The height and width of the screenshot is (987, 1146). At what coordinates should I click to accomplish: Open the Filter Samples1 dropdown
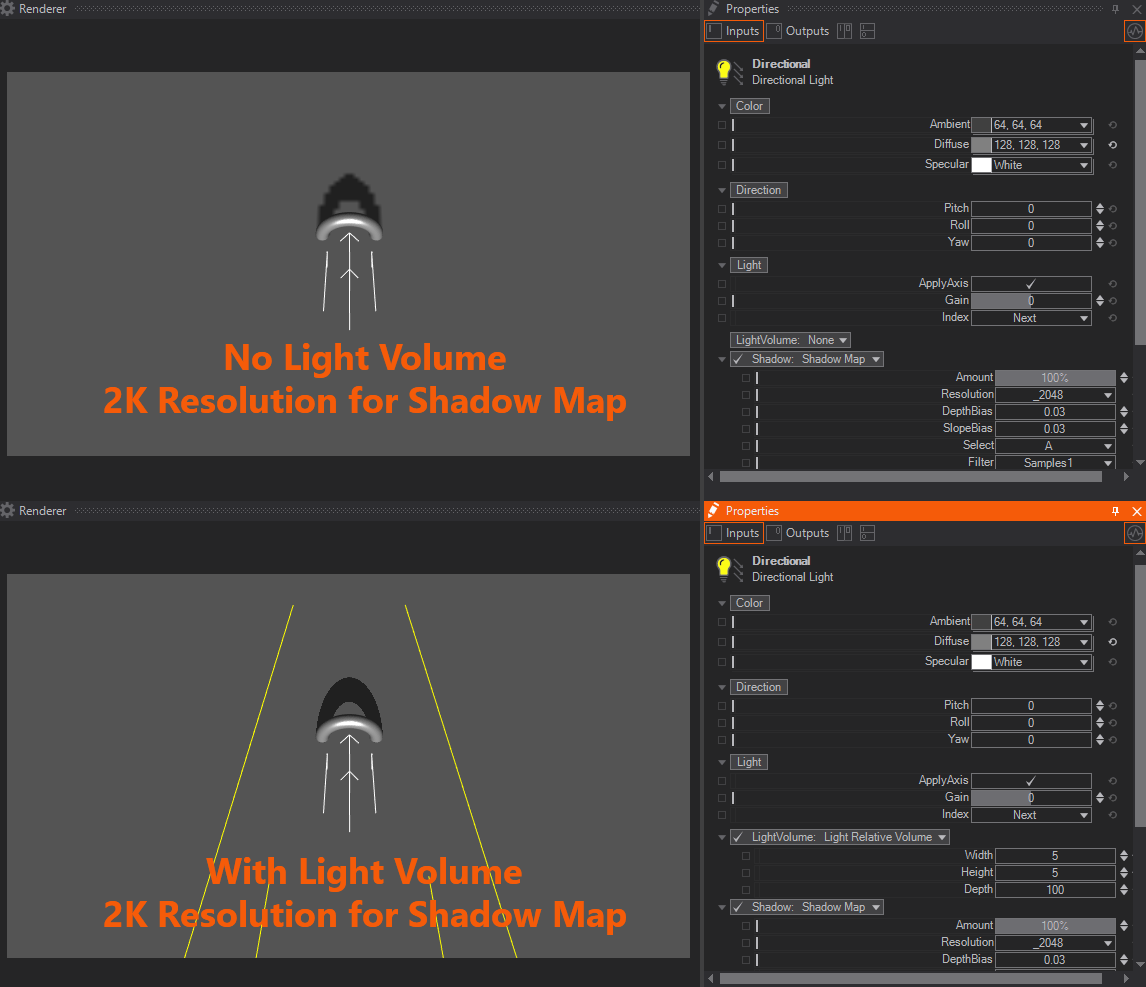(1055, 463)
